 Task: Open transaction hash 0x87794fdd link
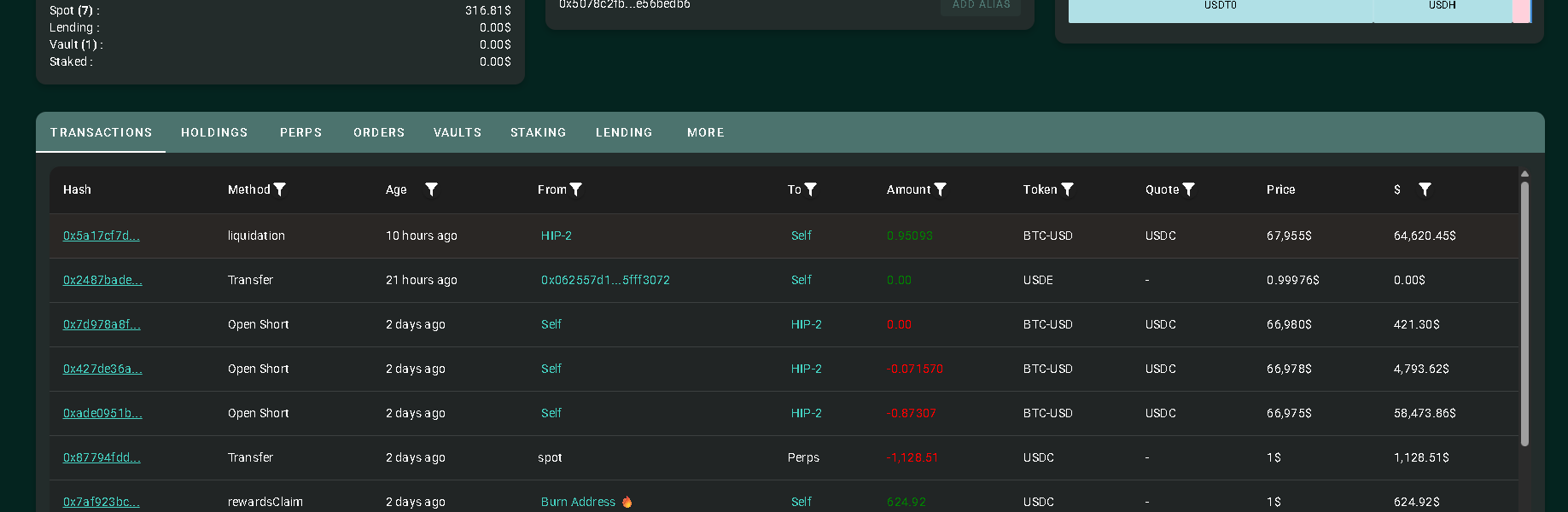pos(102,457)
